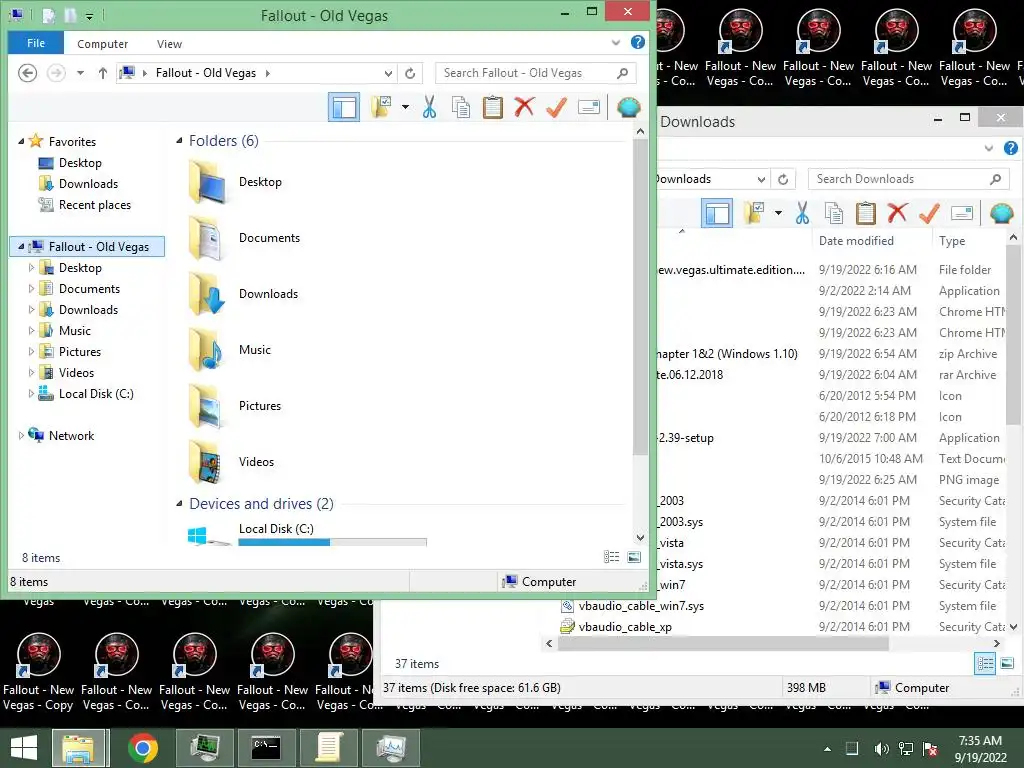This screenshot has height=768, width=1024.
Task: Select Desktop under Favorites
Action: (80, 163)
